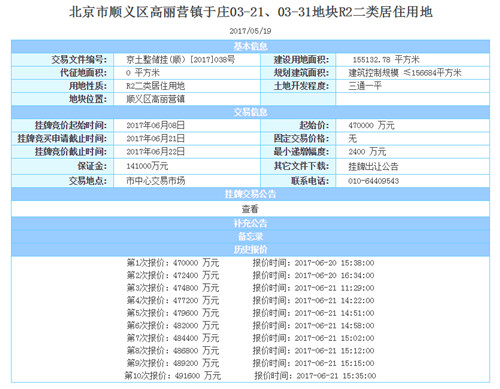
Task: Click the 代征地面积 label
Action: [84, 73]
